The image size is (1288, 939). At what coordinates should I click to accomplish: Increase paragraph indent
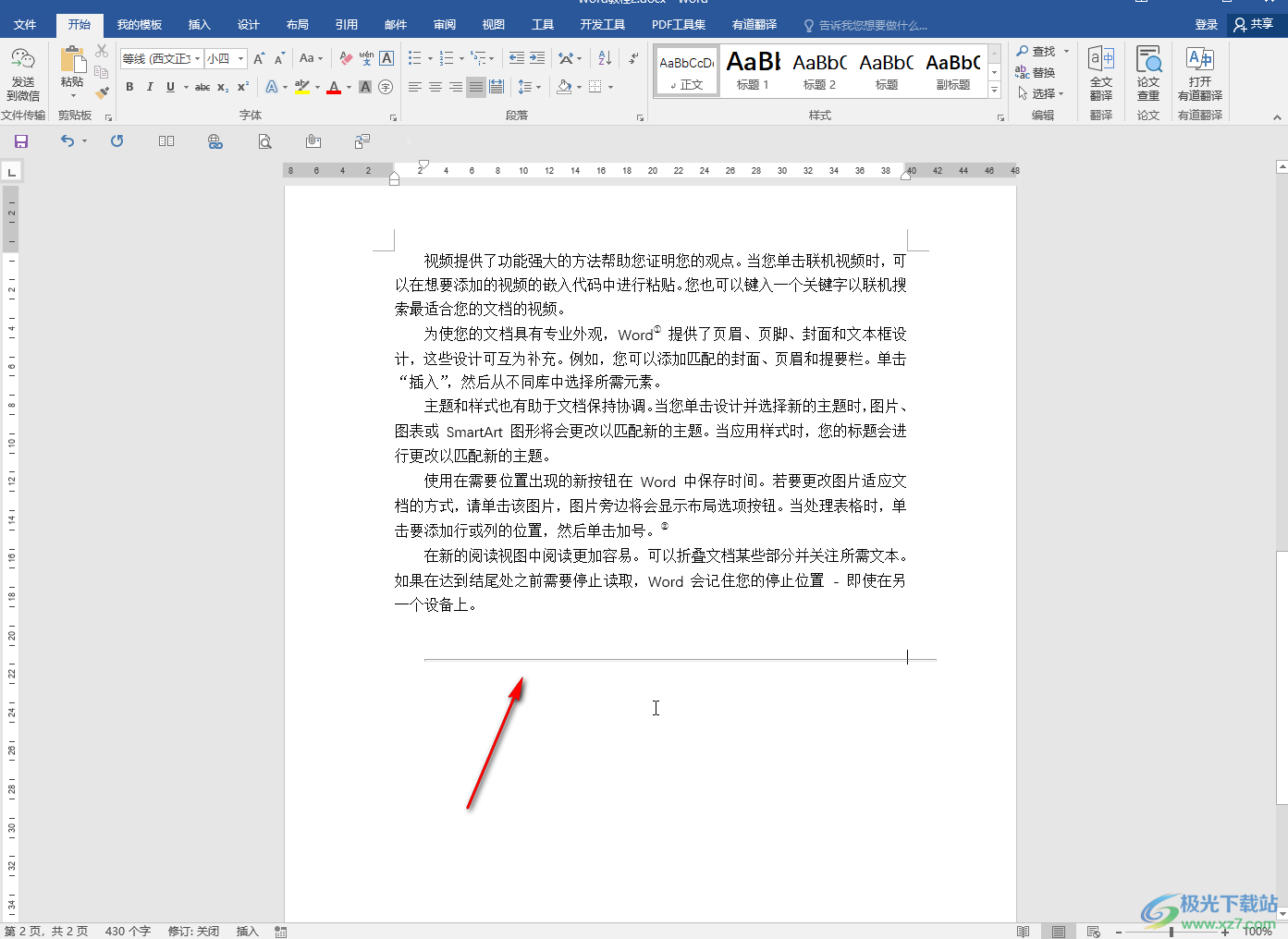537,58
